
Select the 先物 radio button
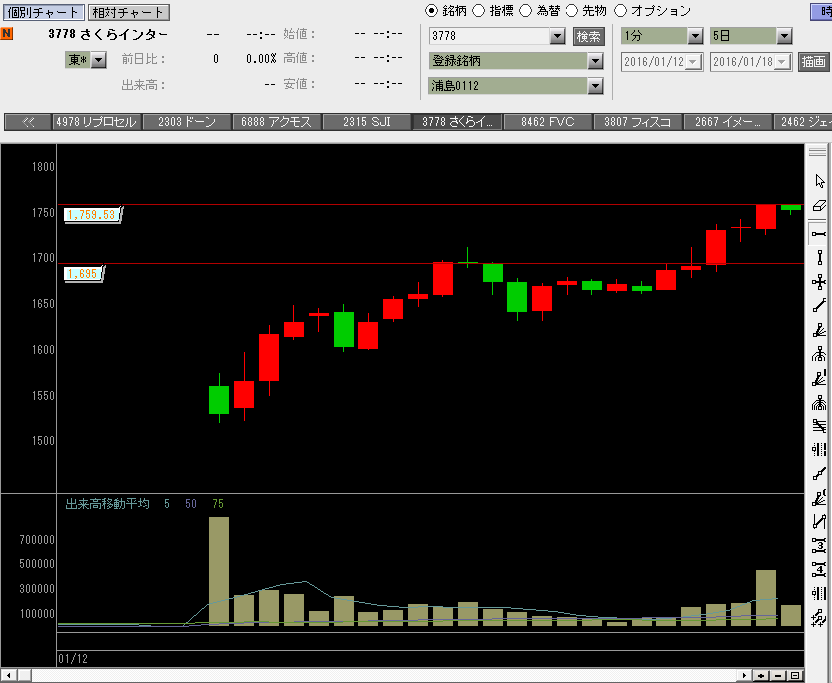click(x=572, y=11)
